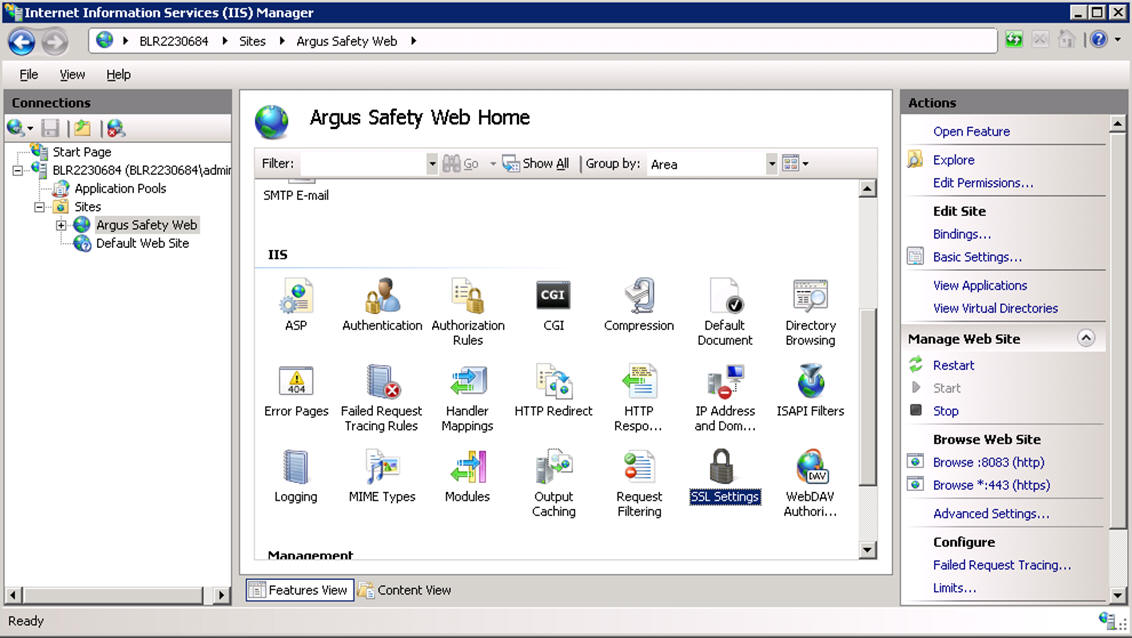Image resolution: width=1132 pixels, height=638 pixels.
Task: Collapse the Manage Web Site section
Action: point(1086,338)
